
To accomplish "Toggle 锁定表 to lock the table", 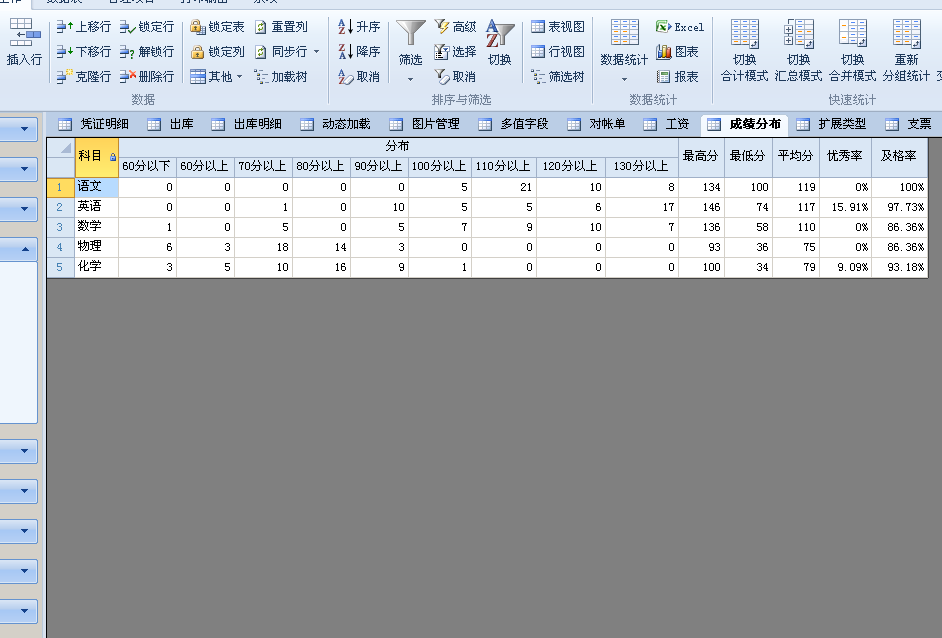I will [198, 27].
